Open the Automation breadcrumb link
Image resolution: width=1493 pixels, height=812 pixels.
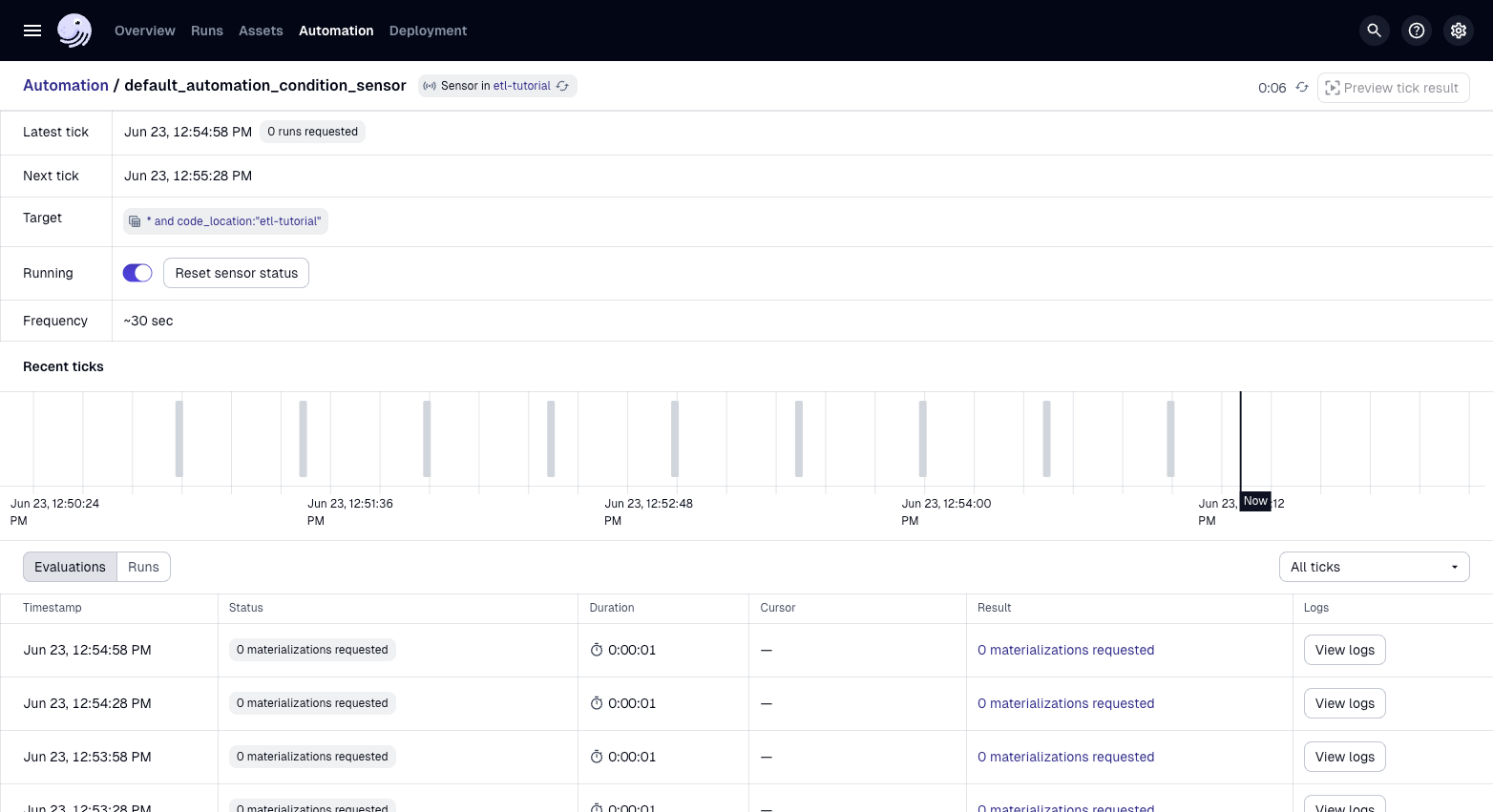(66, 86)
